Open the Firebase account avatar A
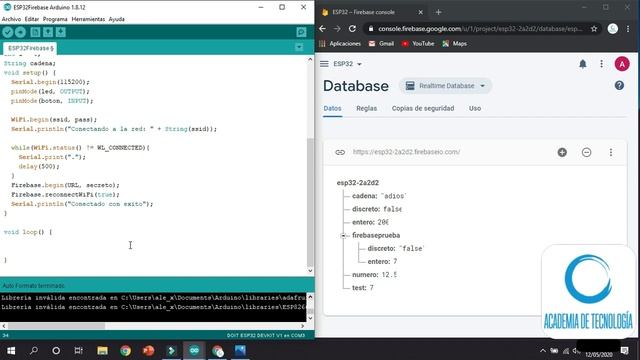Screen dimensions: 640x360 (622, 64)
